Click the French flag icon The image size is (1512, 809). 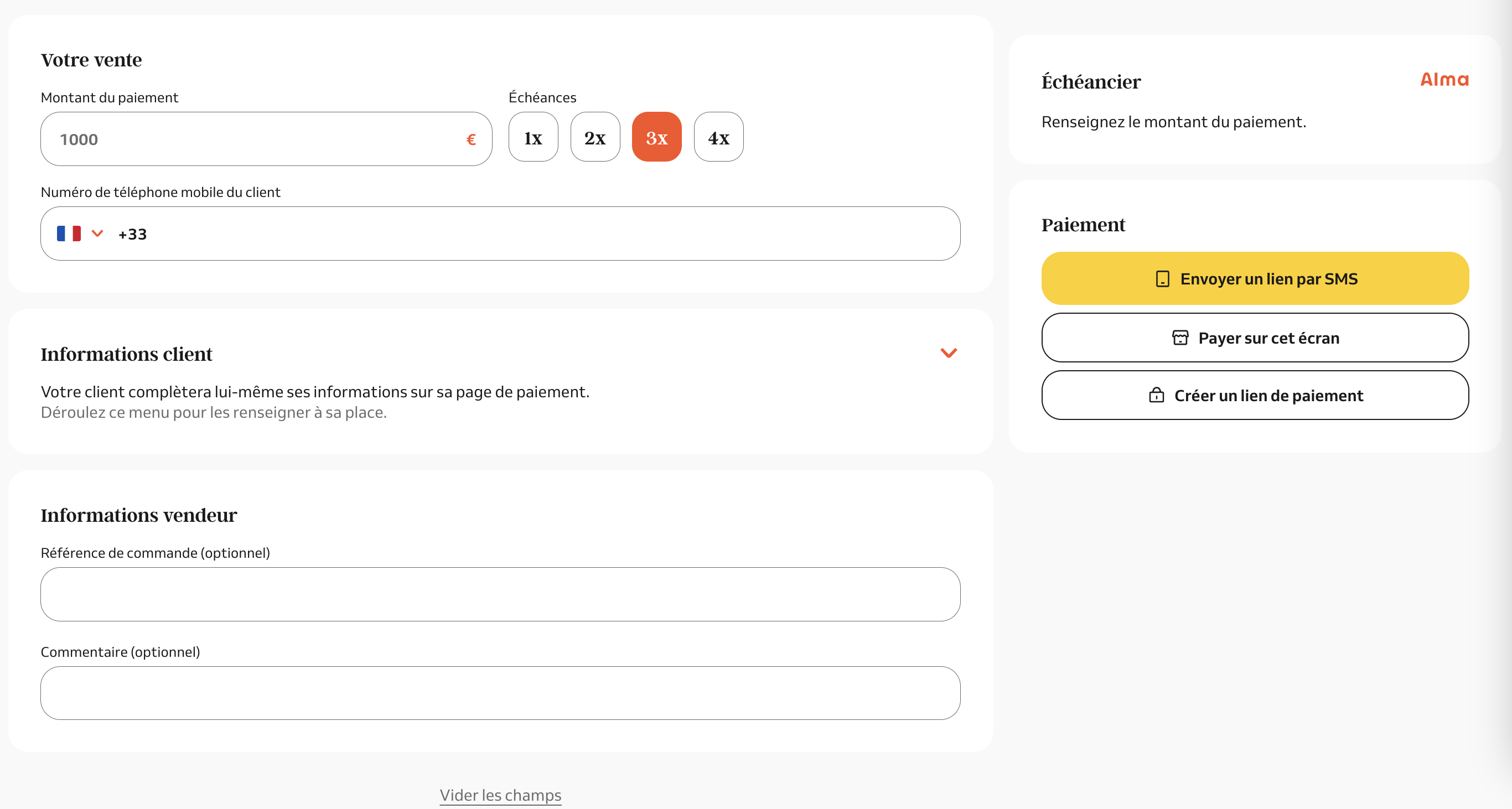point(69,234)
